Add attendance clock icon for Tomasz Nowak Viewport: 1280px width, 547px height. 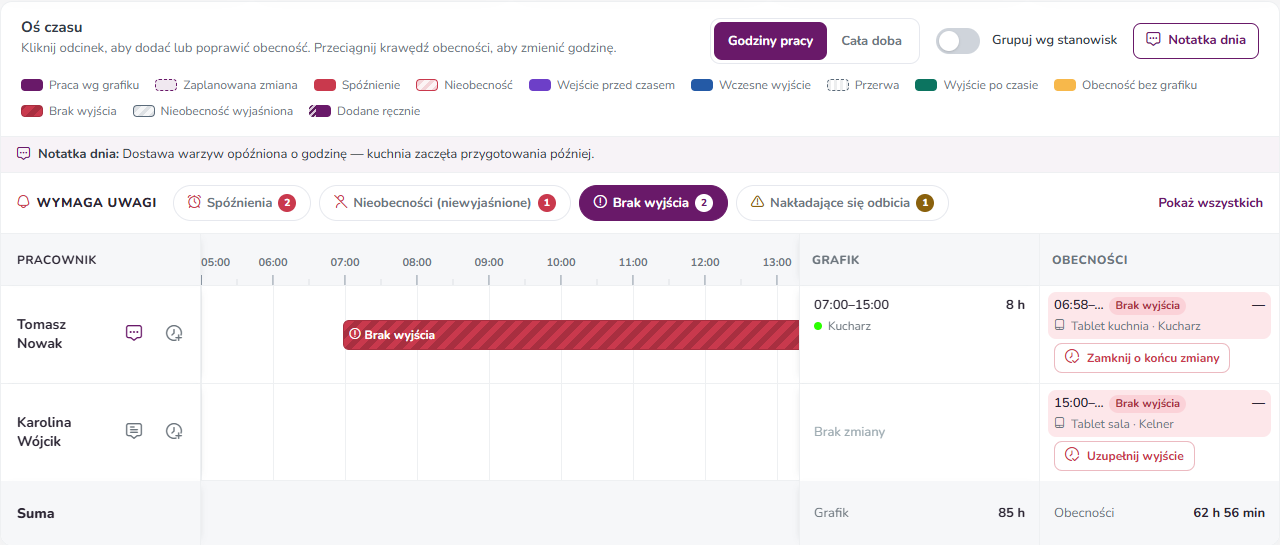[174, 333]
